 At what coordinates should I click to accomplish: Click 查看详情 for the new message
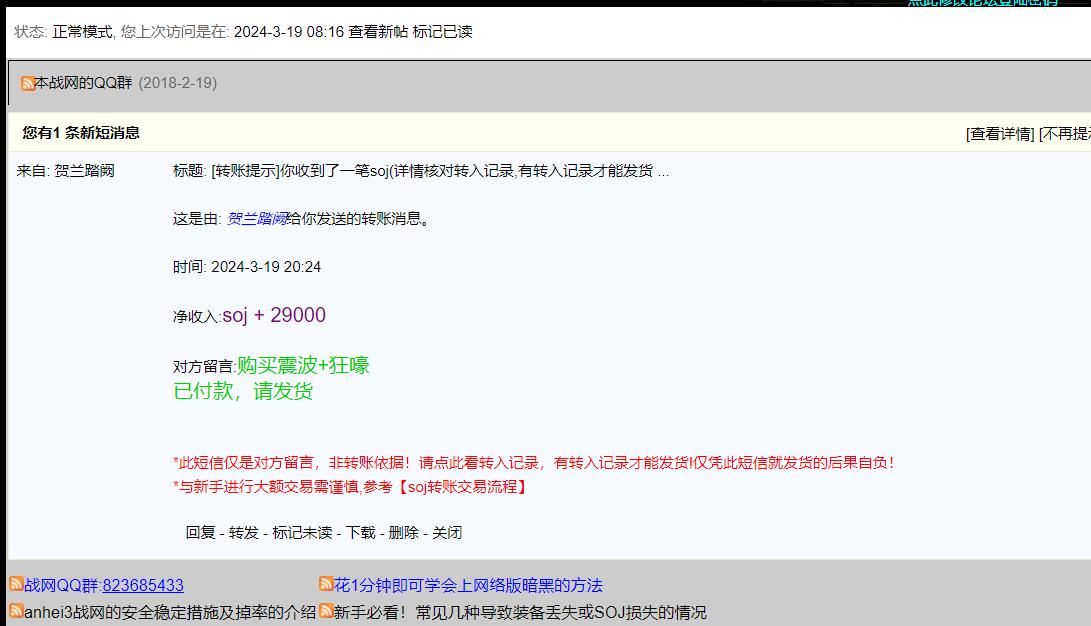pos(1000,134)
